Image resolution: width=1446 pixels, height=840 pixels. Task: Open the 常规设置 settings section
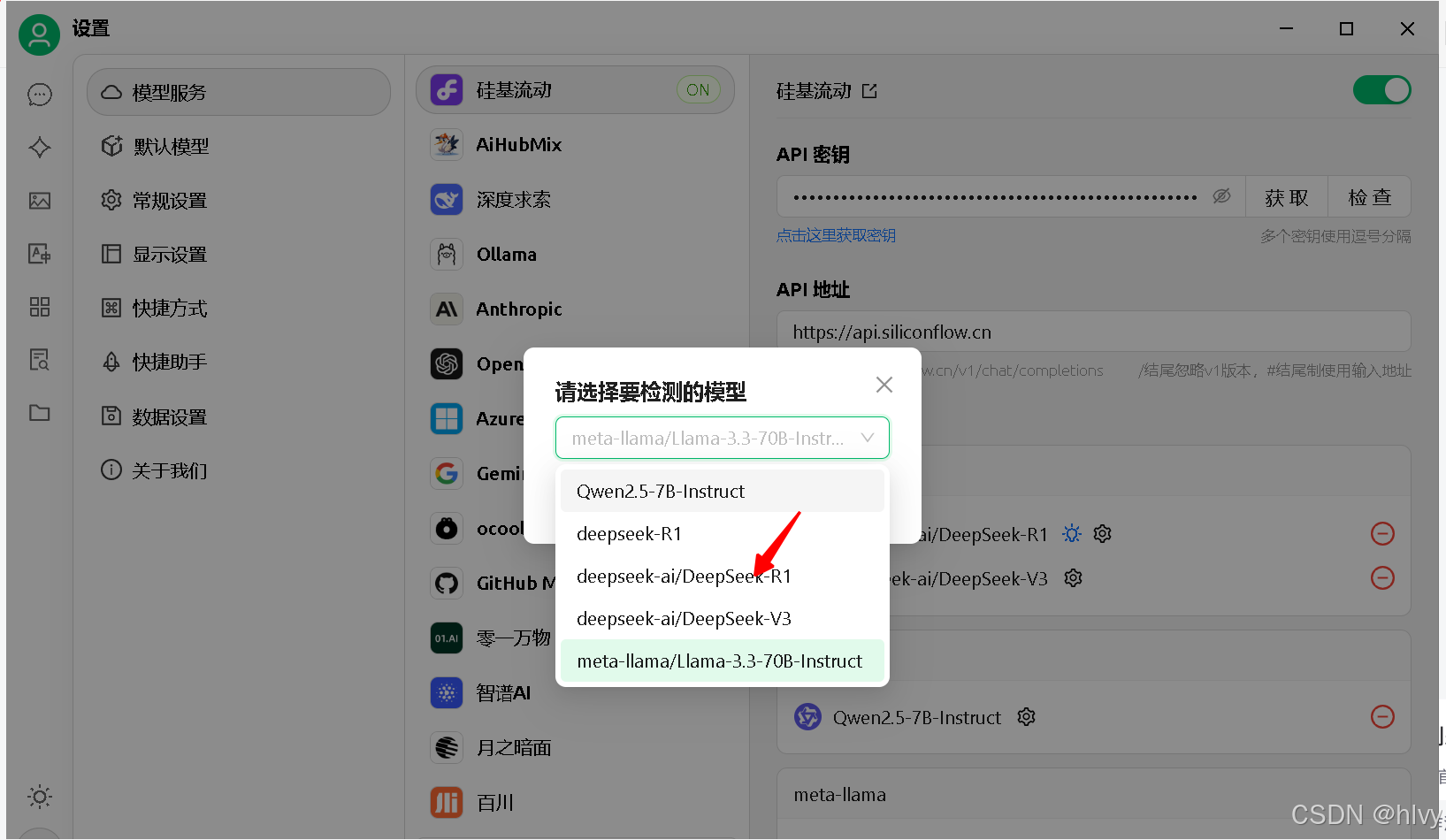click(x=239, y=201)
